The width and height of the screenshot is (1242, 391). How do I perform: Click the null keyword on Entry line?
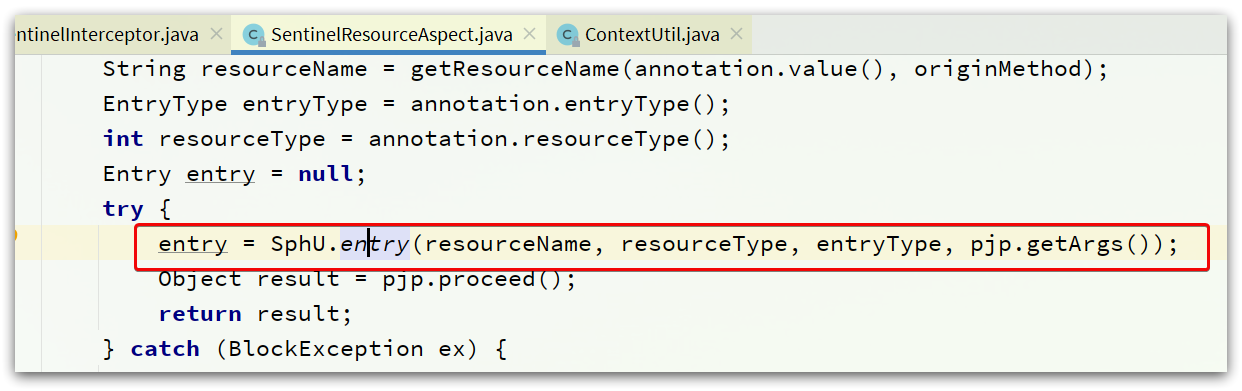click(326, 175)
